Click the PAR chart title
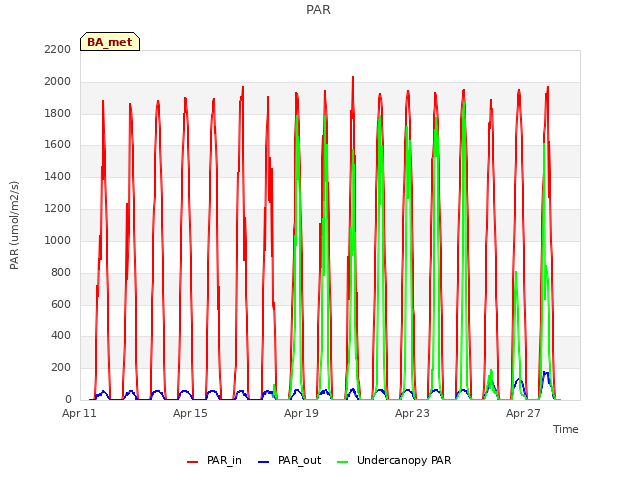The width and height of the screenshot is (640, 480). [318, 9]
